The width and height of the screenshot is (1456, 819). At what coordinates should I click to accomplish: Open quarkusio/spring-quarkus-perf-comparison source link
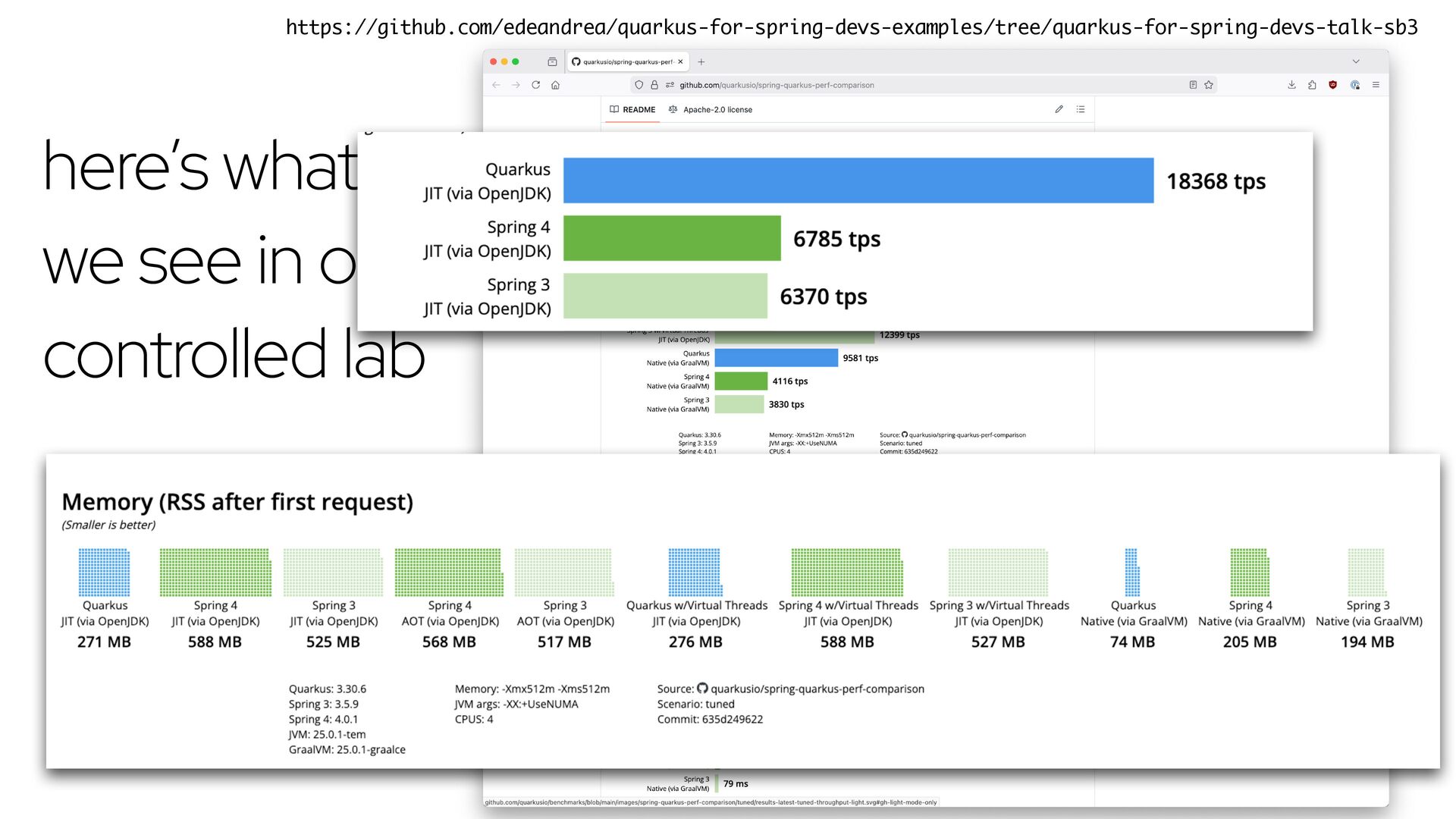[x=817, y=689]
